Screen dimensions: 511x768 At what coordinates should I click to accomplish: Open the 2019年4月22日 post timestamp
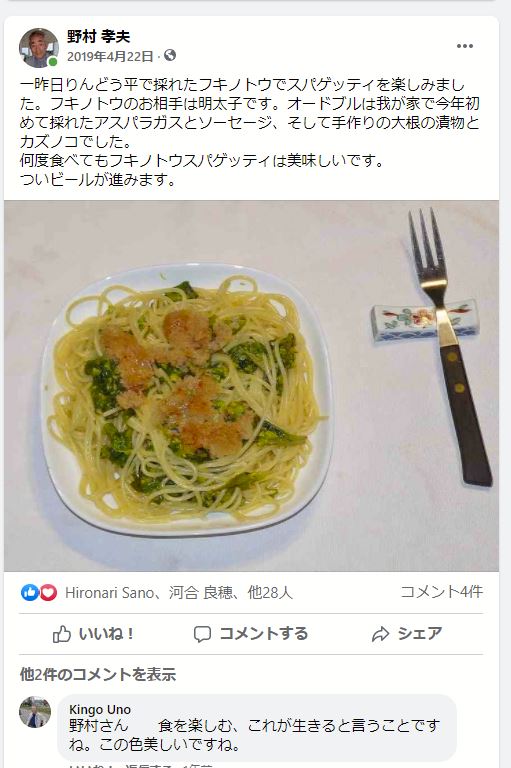110,56
